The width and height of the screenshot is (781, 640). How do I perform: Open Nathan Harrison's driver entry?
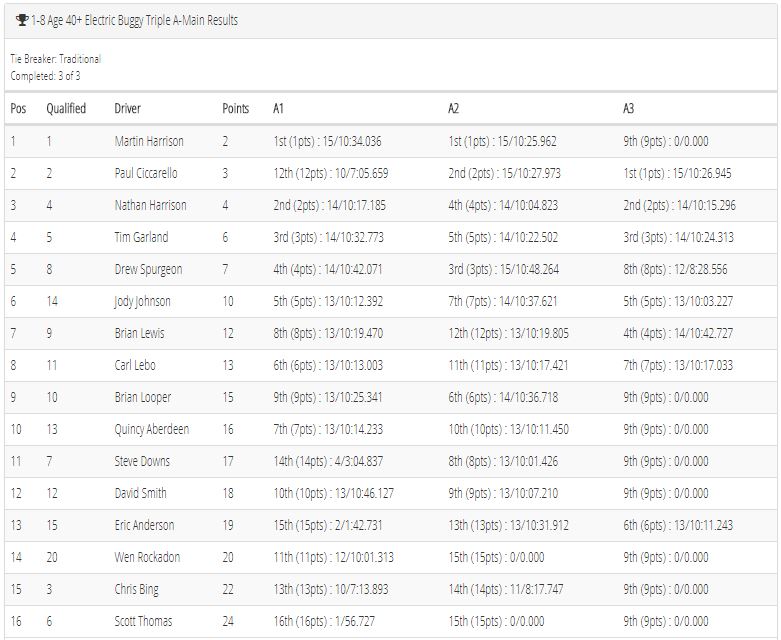pos(150,205)
